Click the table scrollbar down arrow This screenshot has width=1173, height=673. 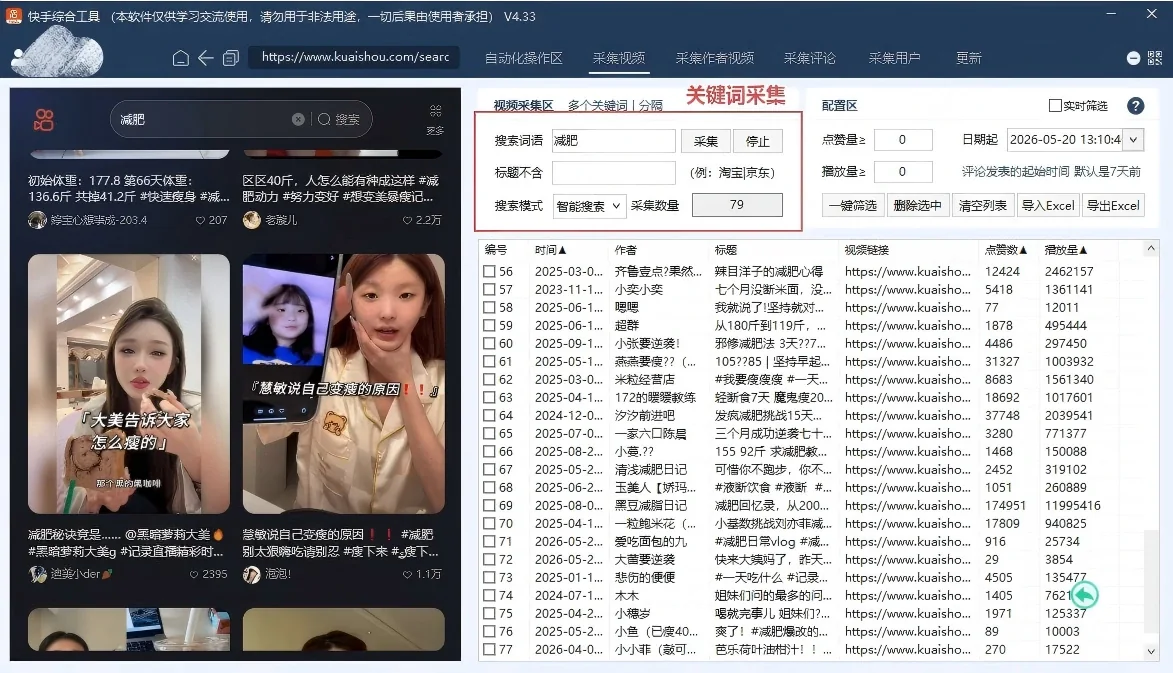pos(1151,651)
